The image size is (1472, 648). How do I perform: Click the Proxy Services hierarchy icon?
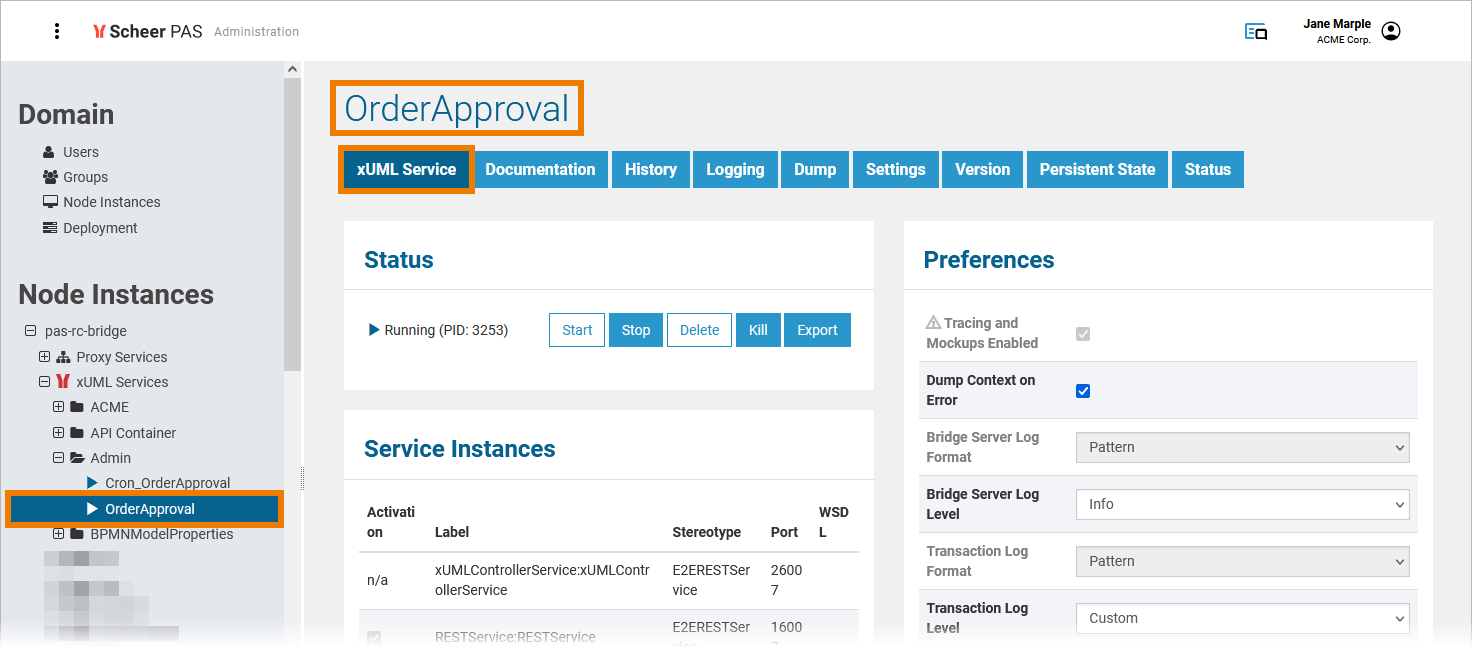point(63,357)
